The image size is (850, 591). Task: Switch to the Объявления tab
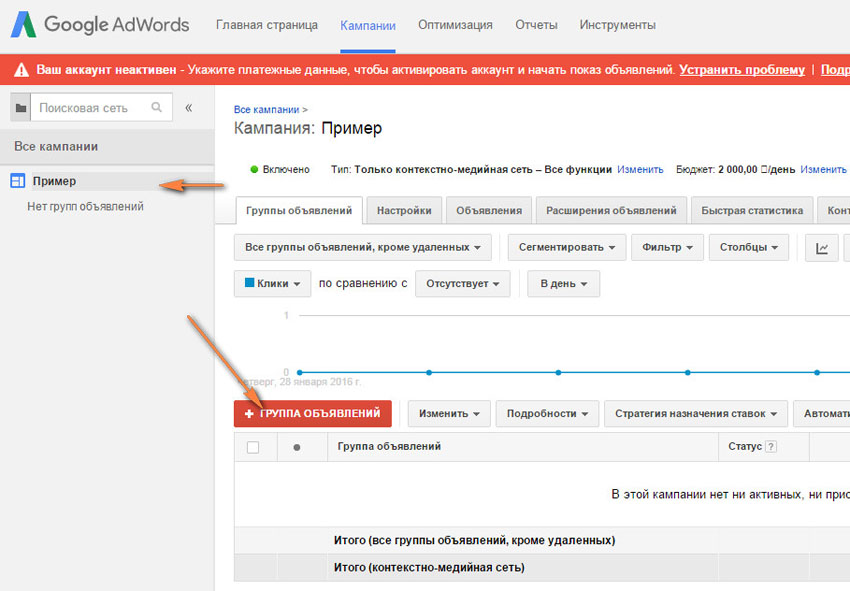[x=489, y=210]
